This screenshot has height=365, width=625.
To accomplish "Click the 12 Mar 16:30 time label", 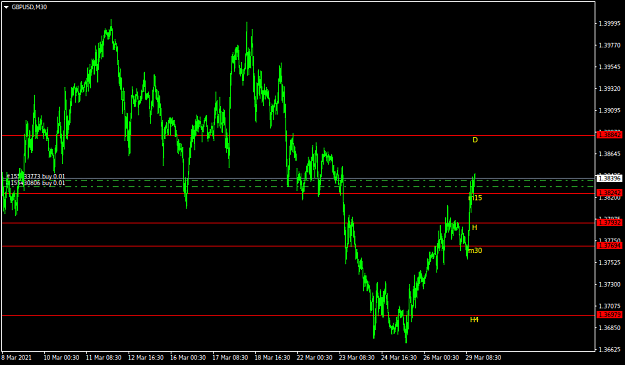I will 146,357.
